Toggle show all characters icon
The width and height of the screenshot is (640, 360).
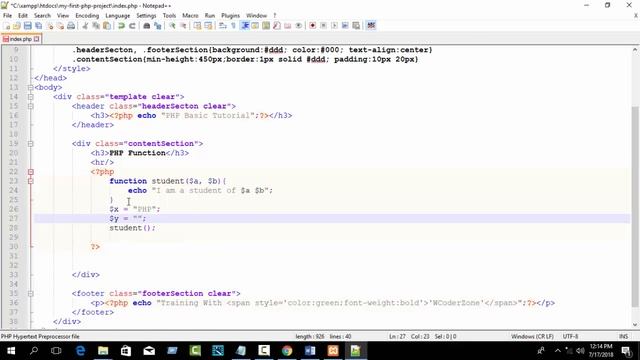click(x=233, y=26)
